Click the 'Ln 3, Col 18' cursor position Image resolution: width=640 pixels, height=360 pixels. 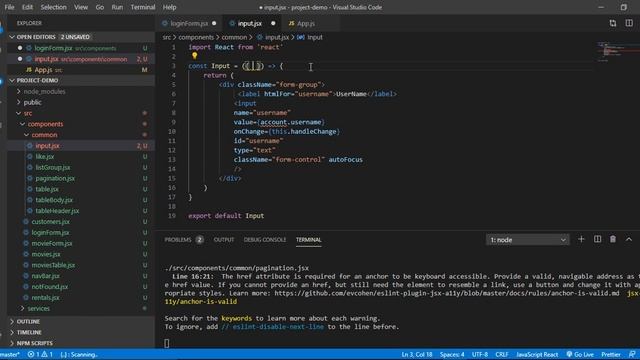[x=417, y=354]
